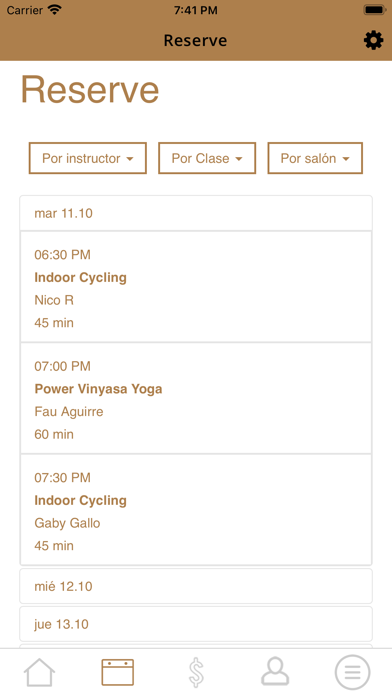The image size is (392, 696).
Task: Select the 07:00 PM Power Vinyasa Yoga class
Action: pos(196,398)
